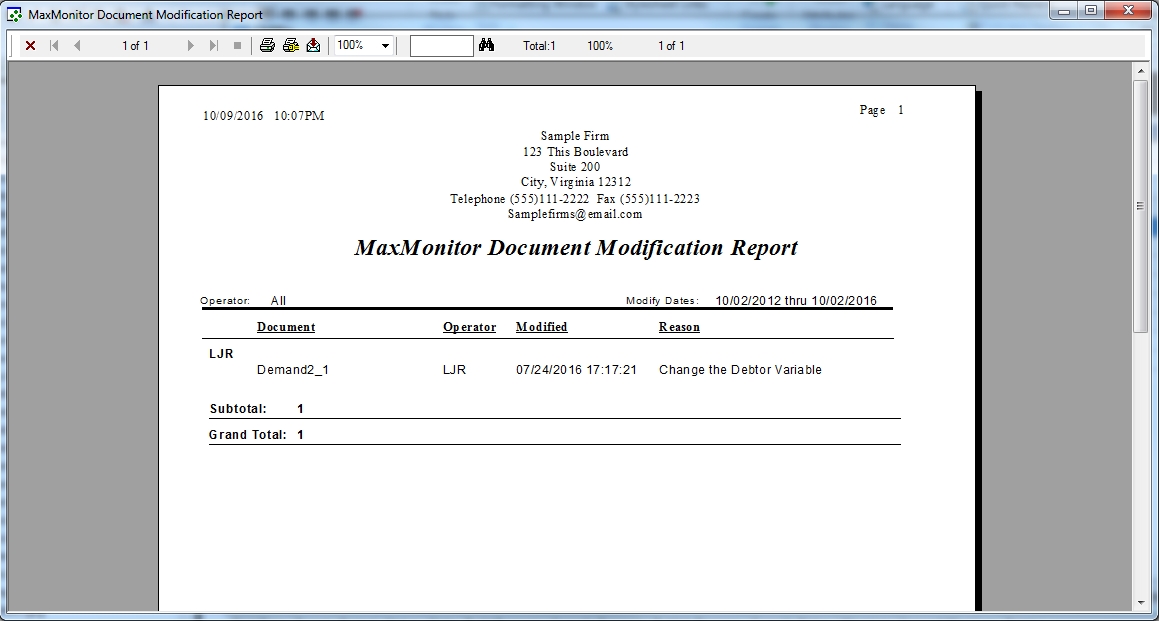This screenshot has width=1159, height=621.
Task: Go to previous page arrow
Action: (x=77, y=46)
